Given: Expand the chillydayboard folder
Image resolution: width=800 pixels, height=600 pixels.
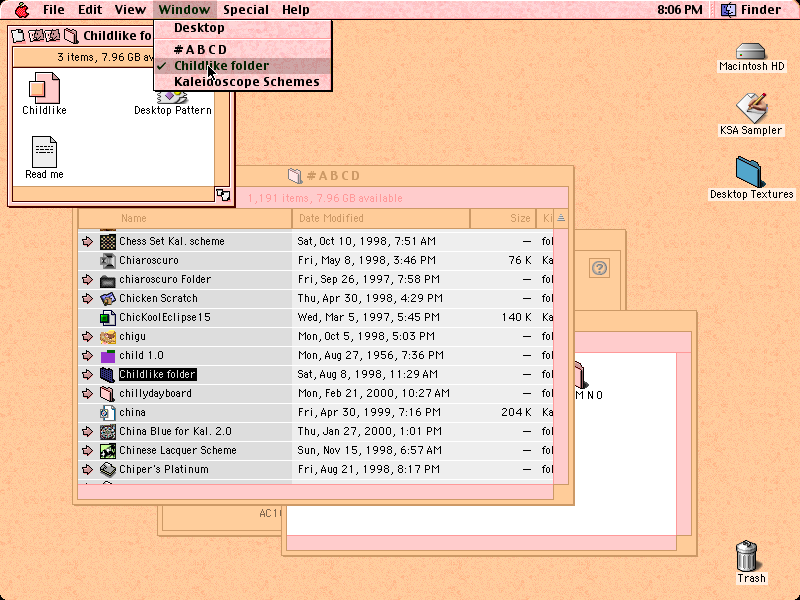Looking at the screenshot, I should click(87, 393).
